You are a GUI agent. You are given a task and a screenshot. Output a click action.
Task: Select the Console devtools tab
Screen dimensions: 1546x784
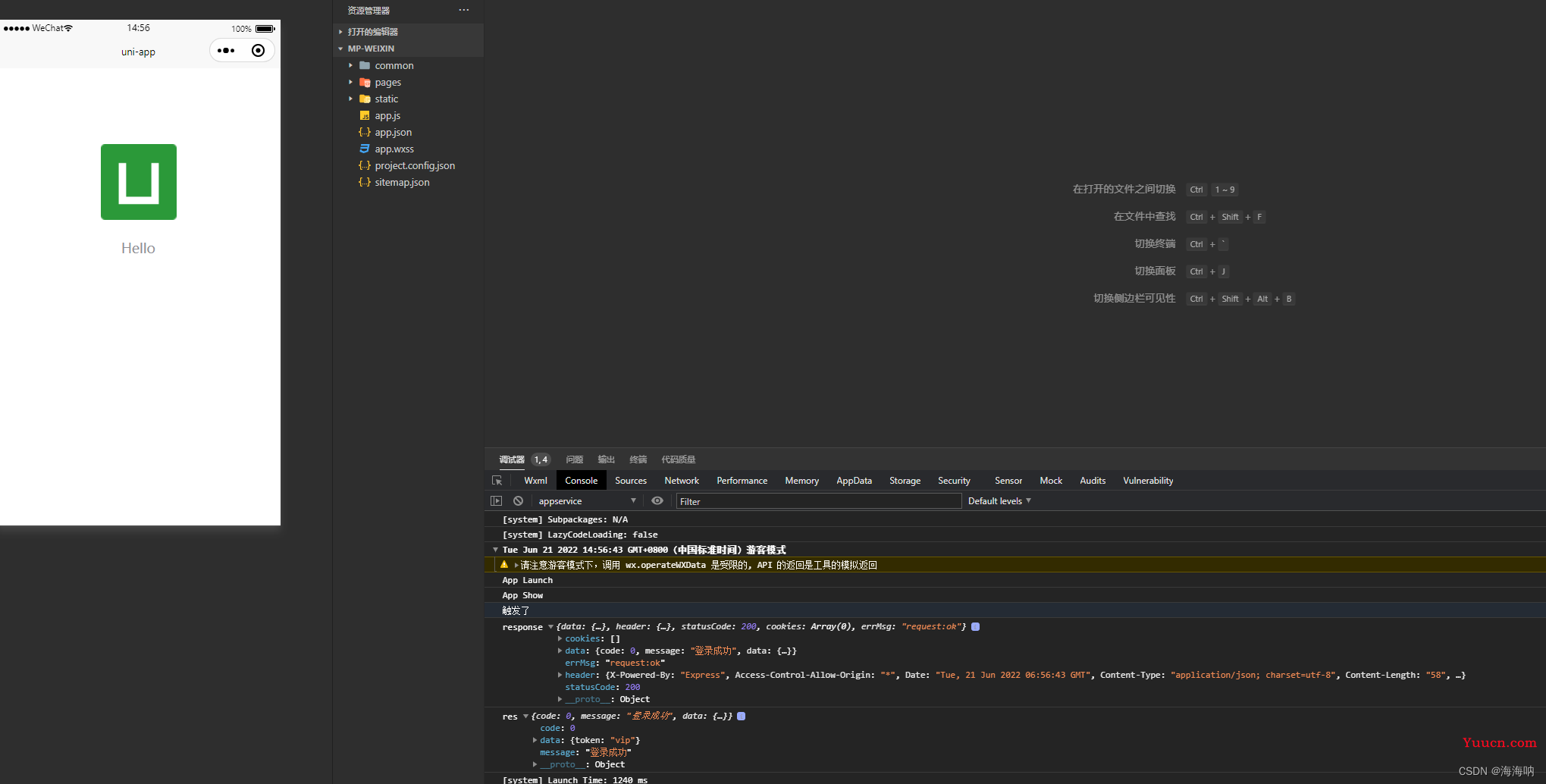pos(582,481)
